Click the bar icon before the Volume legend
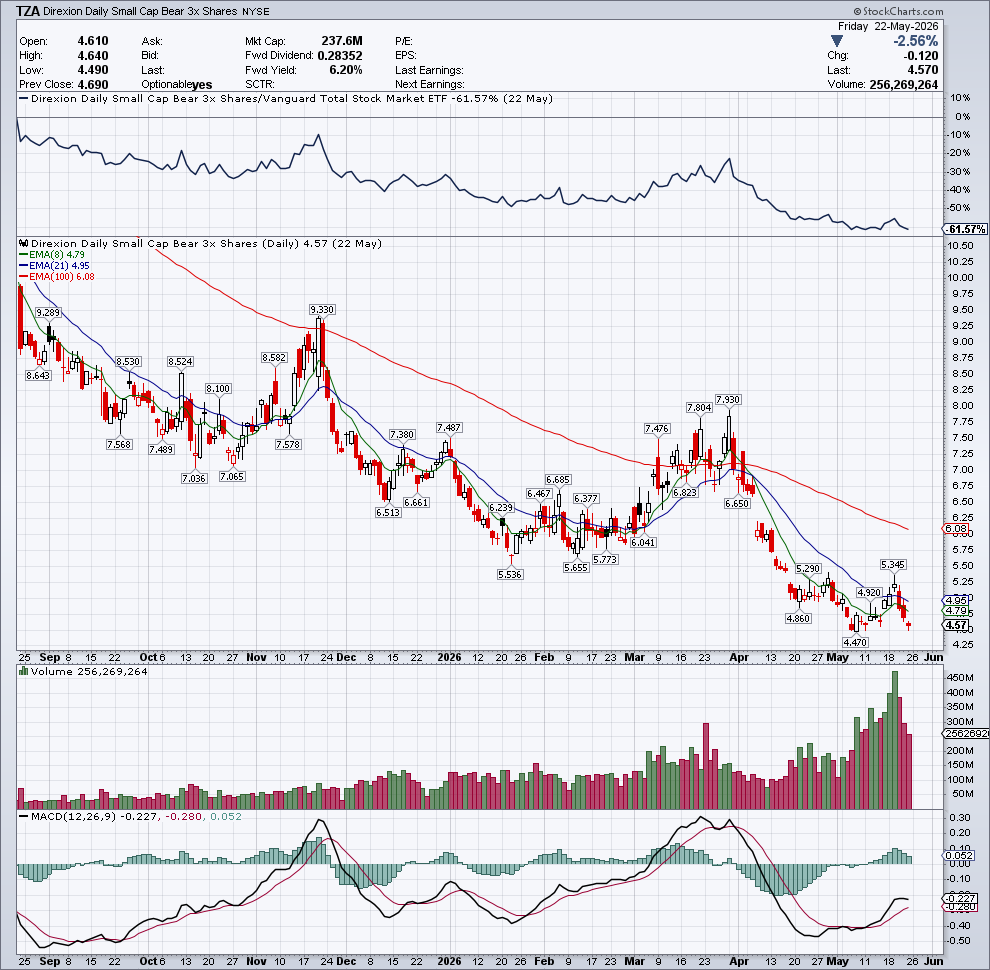The width and height of the screenshot is (990, 970). click(23, 671)
